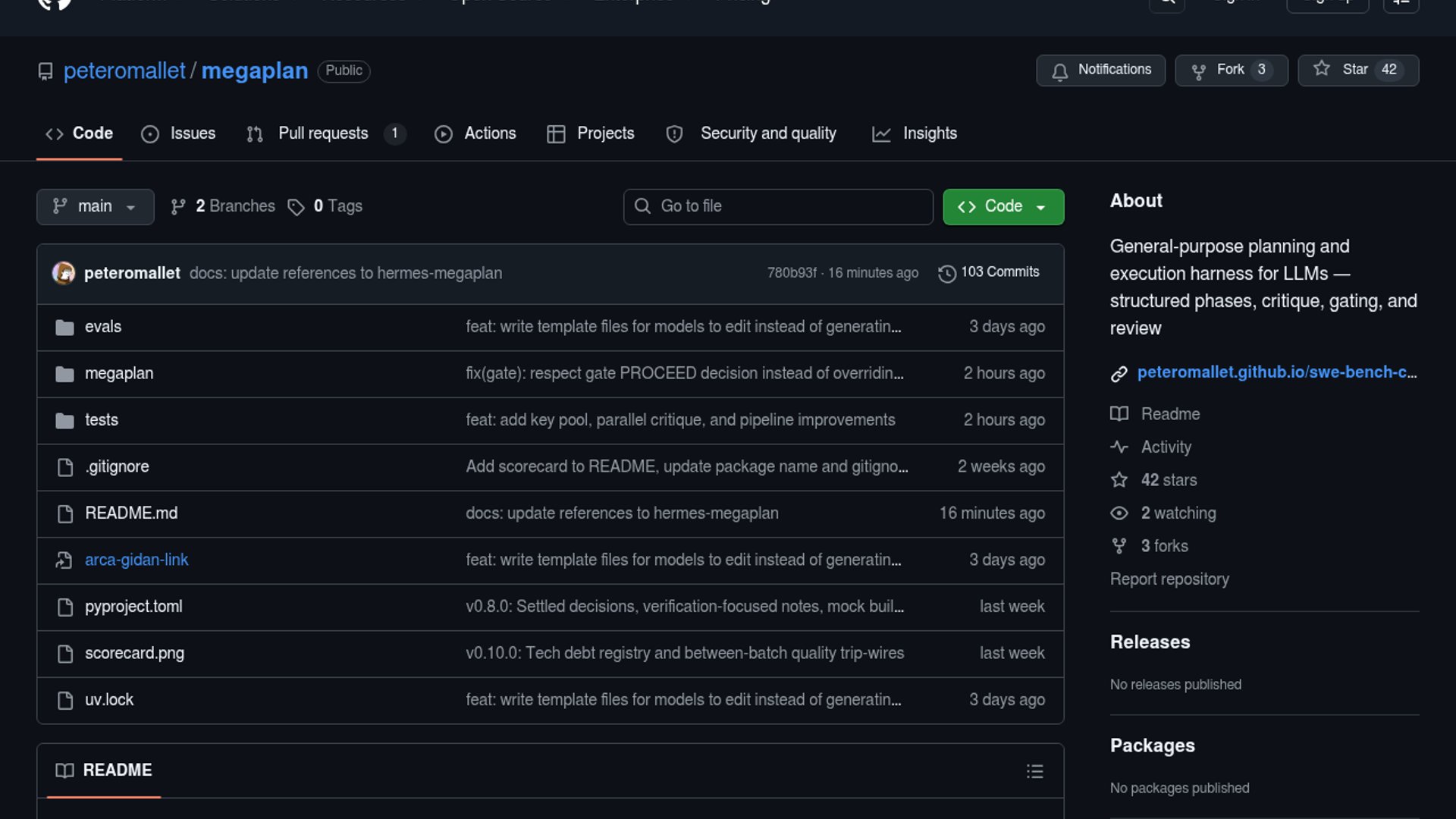Click the symlink icon for arca-gidan-link
Viewport: 1456px width, 819px height.
64,560
